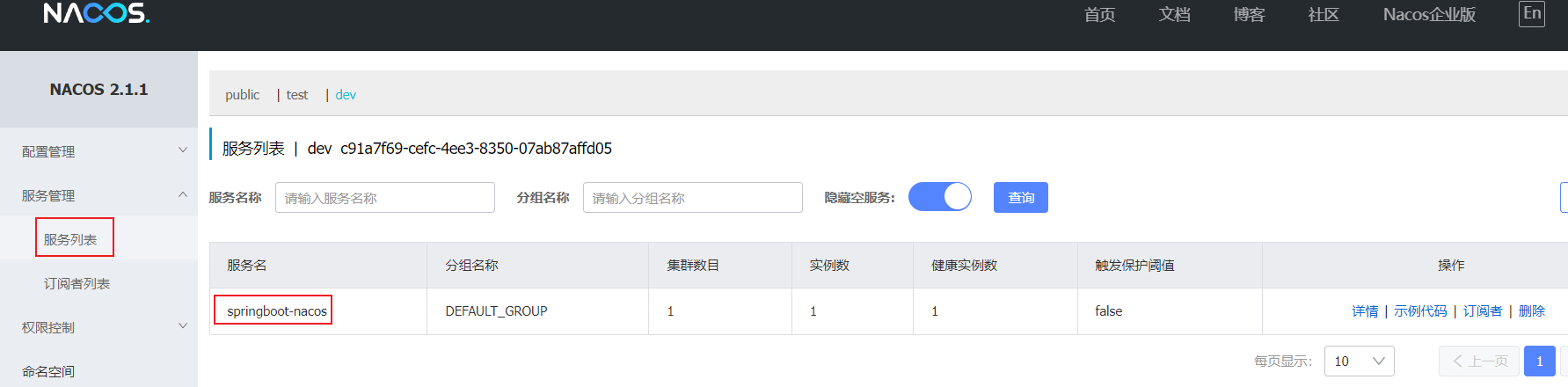The height and width of the screenshot is (387, 1568).
Task: Click the 查询 search button
Action: coord(1021,198)
